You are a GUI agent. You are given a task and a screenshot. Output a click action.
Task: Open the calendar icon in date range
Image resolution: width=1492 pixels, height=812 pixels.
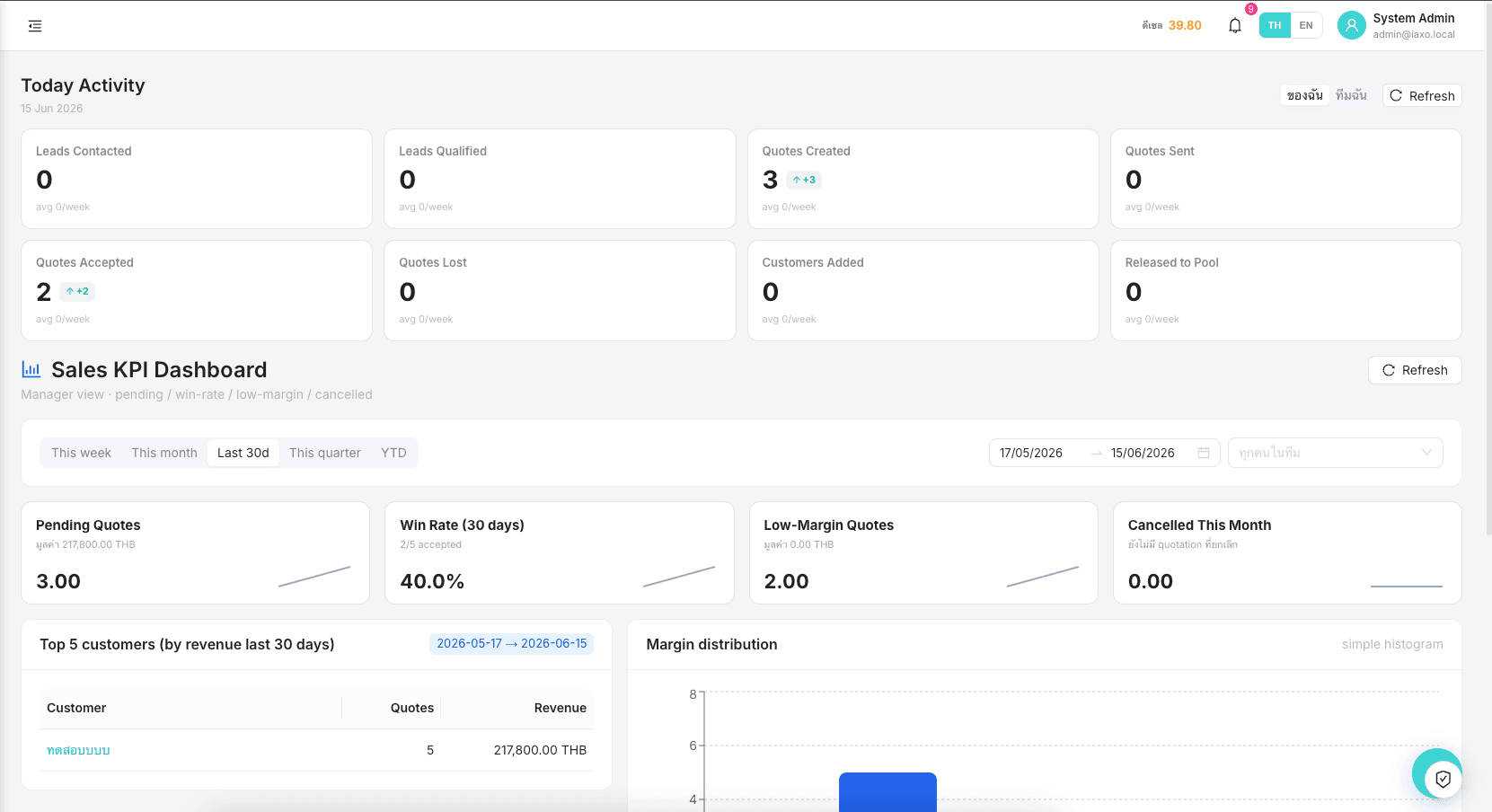point(1204,453)
